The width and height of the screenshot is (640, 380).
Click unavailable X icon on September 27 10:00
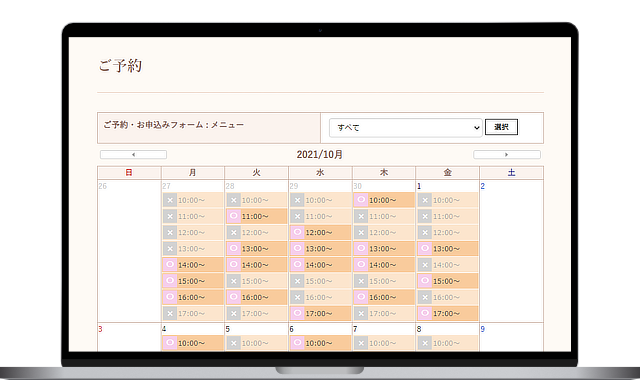click(170, 200)
